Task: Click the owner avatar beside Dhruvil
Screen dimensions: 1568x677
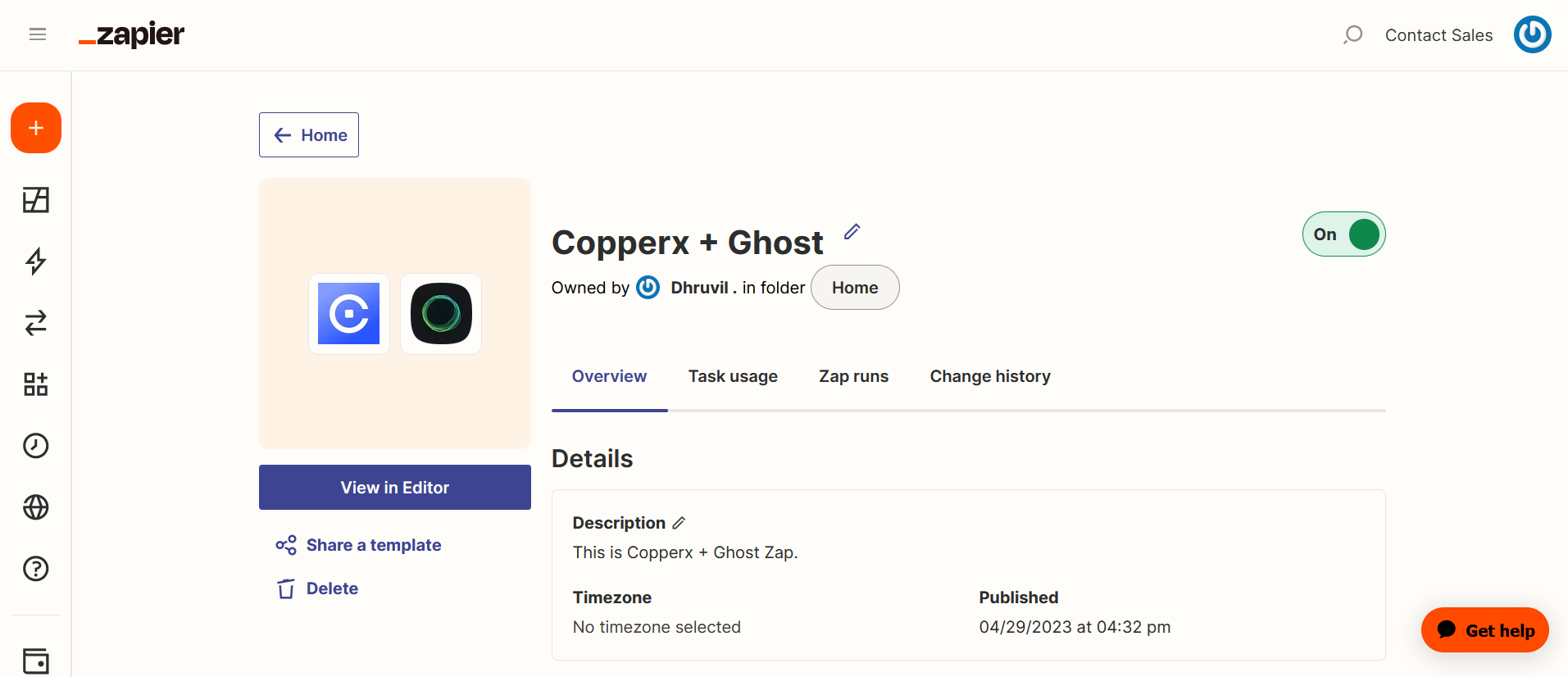Action: [648, 288]
